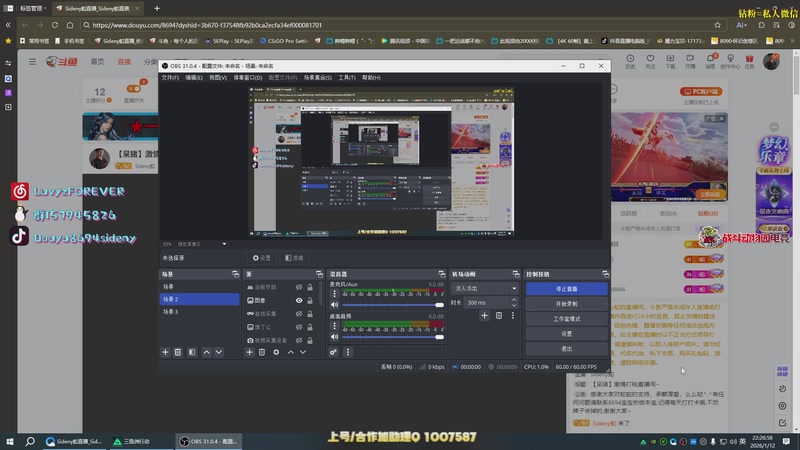
Task: Increase the transition duration with up stepper
Action: tap(515, 300)
